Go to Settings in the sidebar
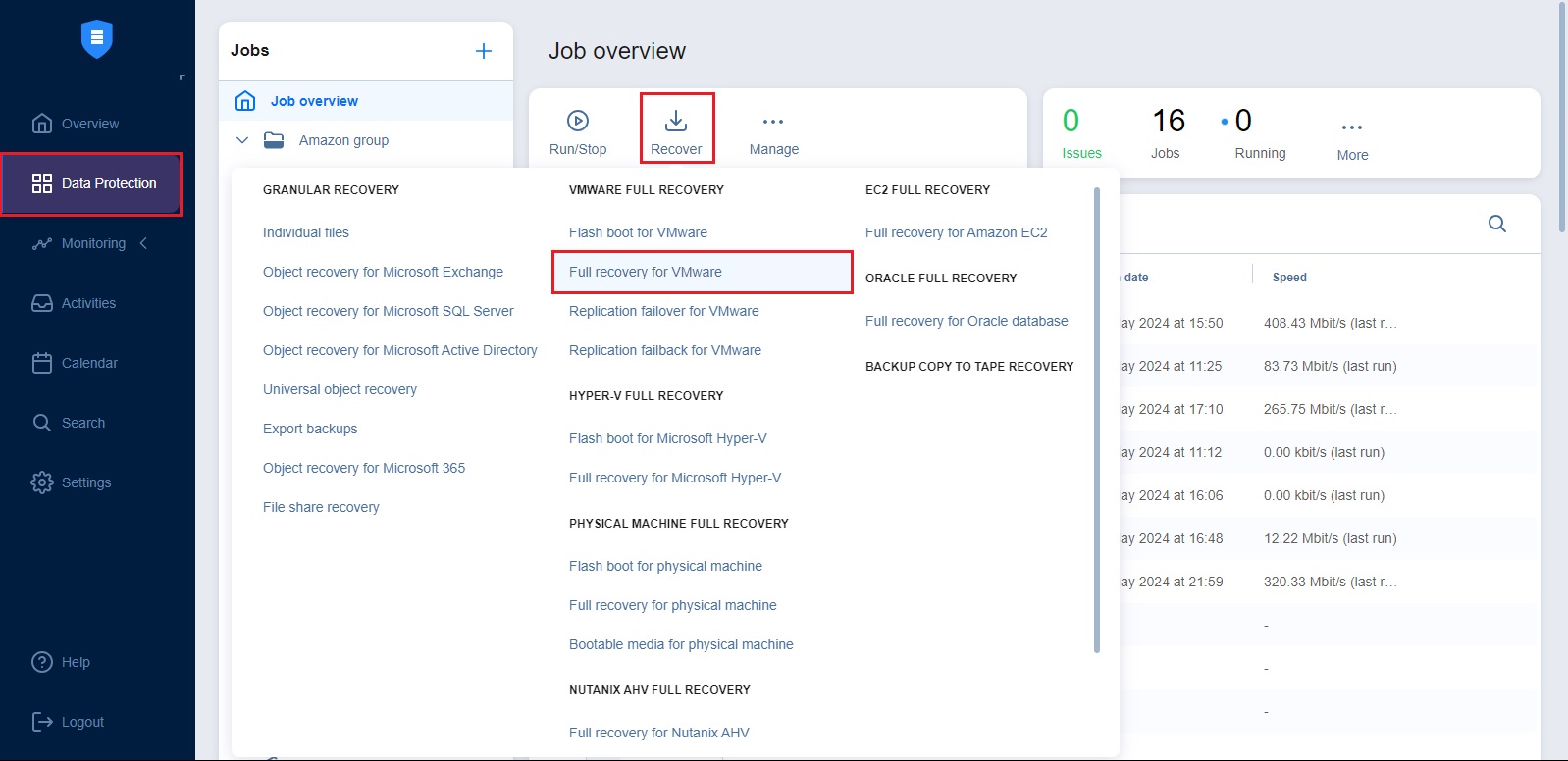Screen dimensions: 1568x761 tap(86, 482)
